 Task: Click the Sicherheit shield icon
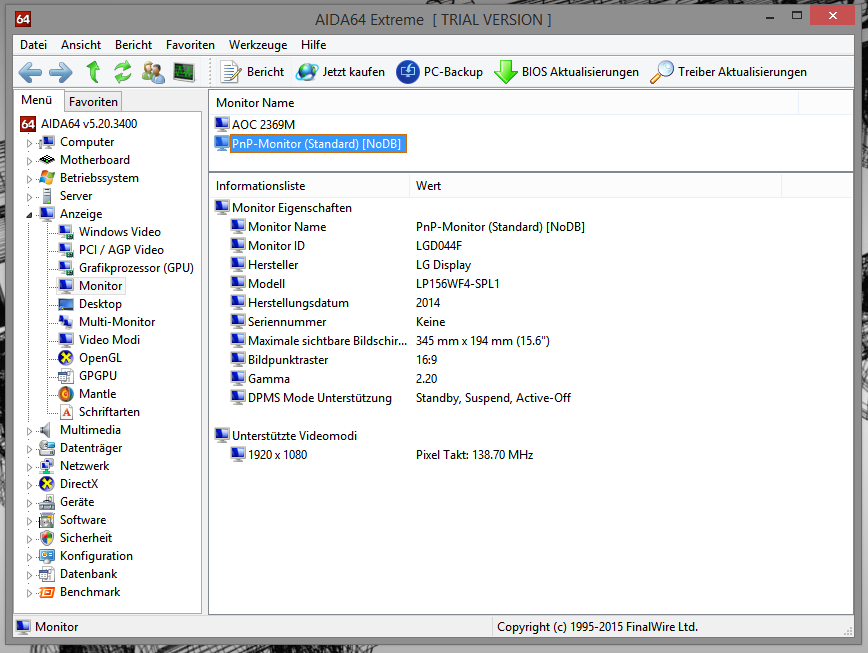coord(47,538)
